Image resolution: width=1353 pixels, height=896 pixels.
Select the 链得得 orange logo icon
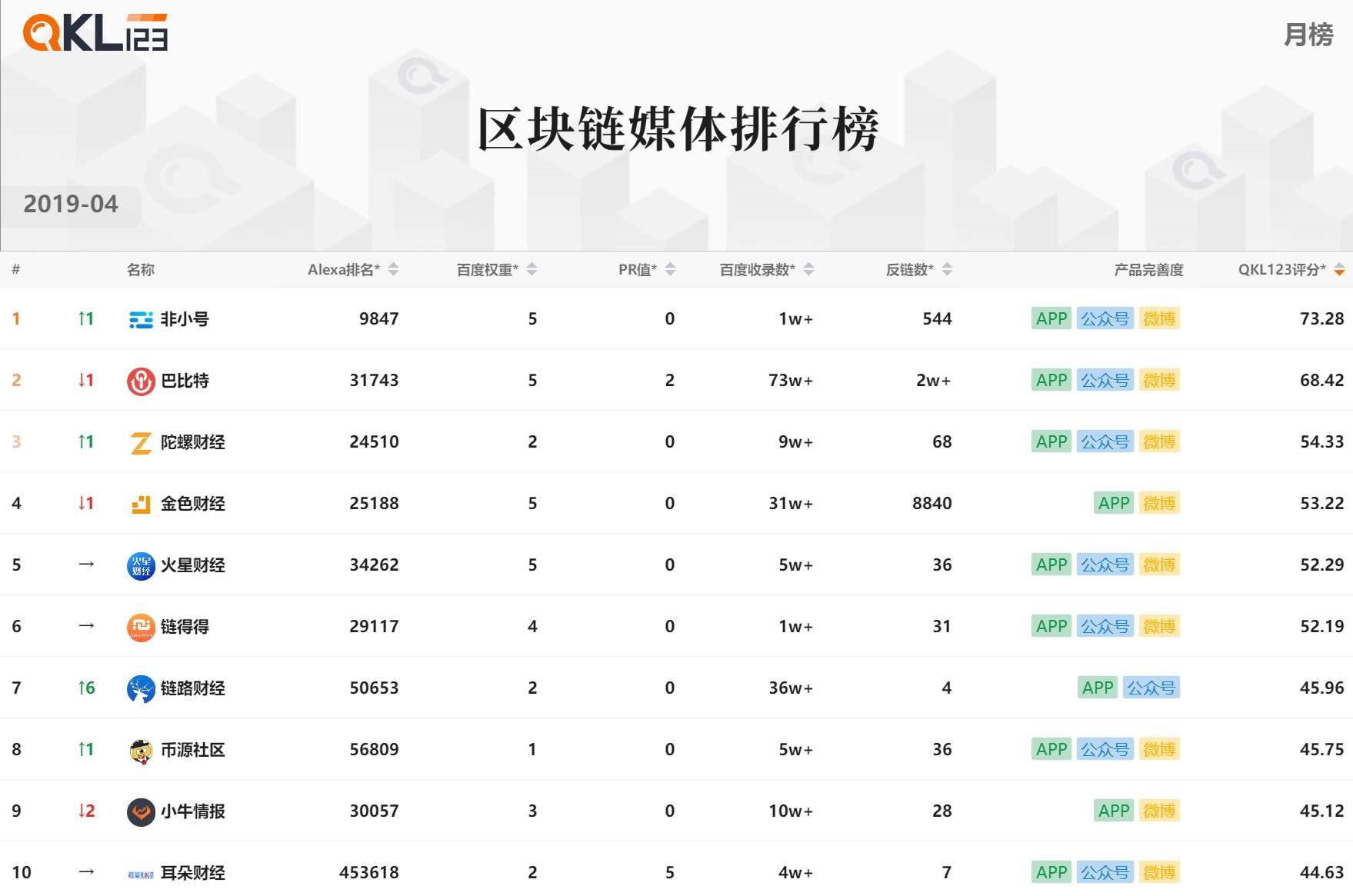point(141,626)
